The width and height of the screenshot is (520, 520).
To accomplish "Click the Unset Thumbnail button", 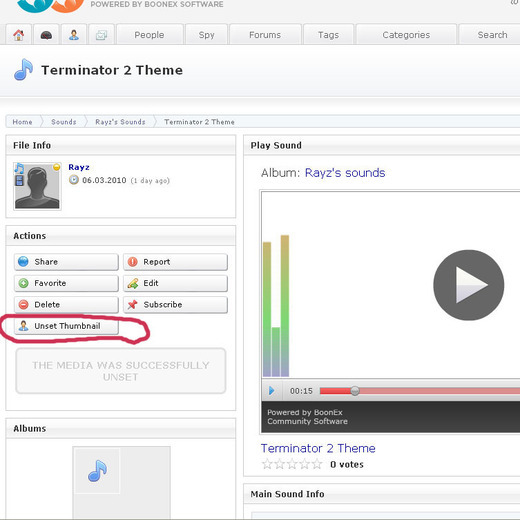I will click(x=66, y=326).
